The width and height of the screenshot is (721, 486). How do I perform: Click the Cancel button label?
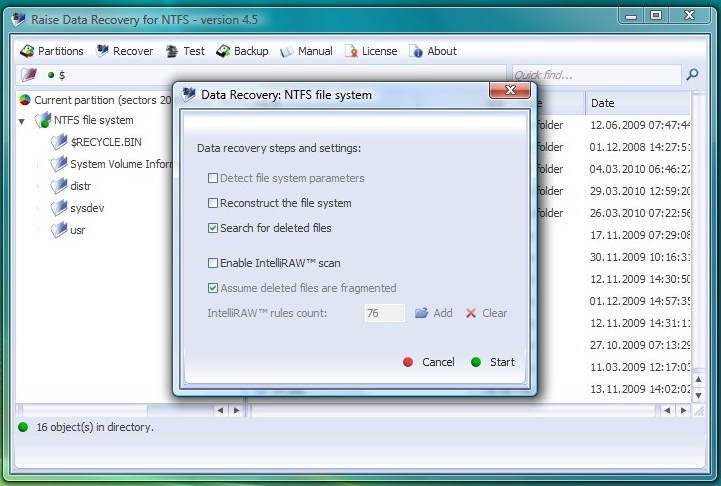tap(438, 362)
